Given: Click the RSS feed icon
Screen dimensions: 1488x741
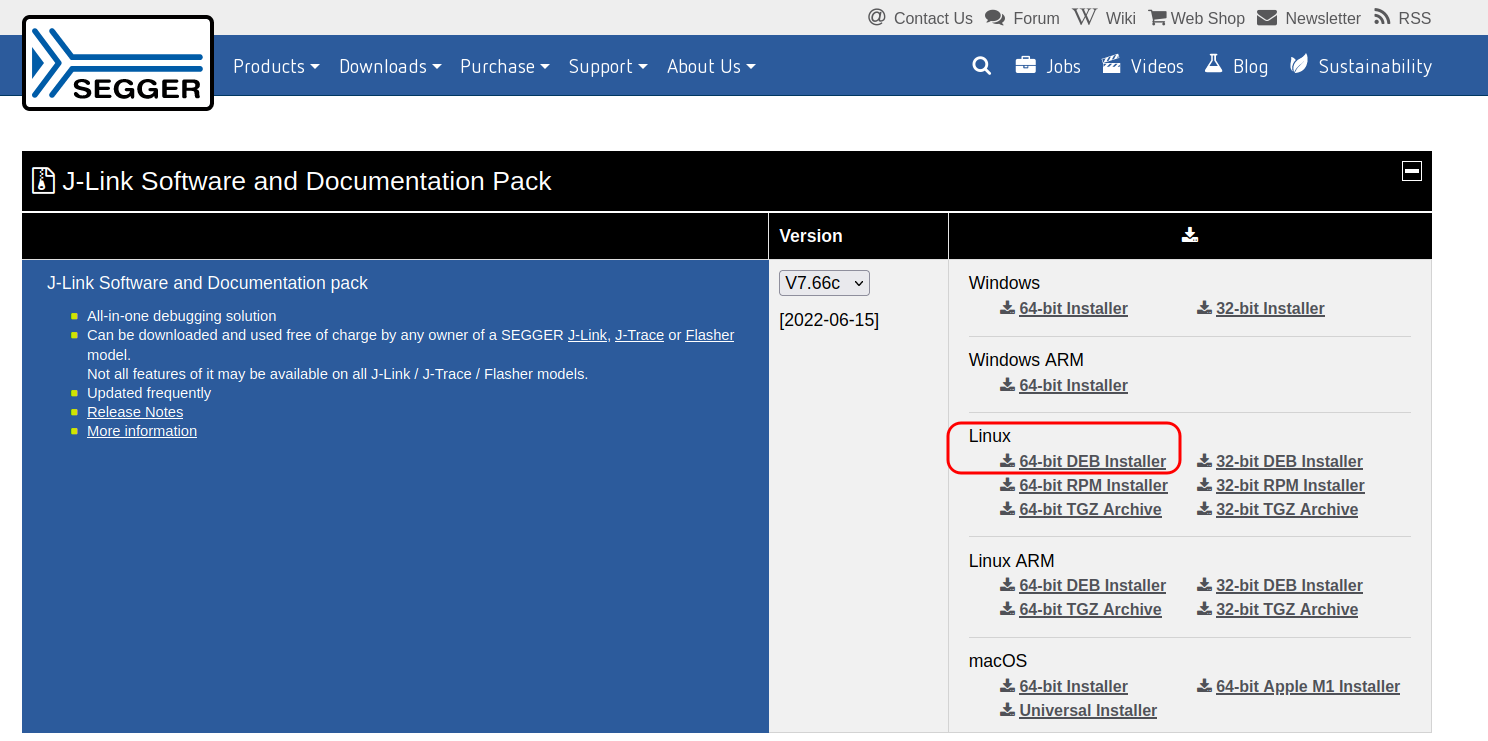Looking at the screenshot, I should click(1383, 18).
